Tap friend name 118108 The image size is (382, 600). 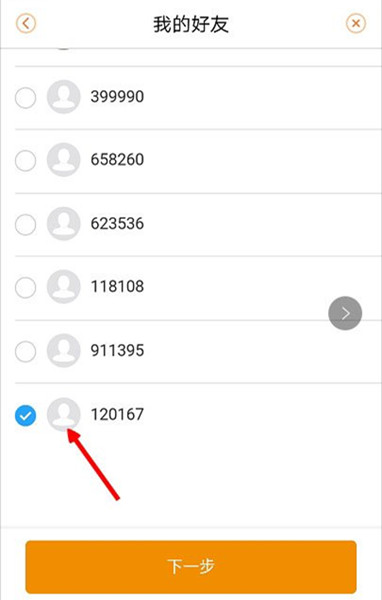tap(117, 286)
